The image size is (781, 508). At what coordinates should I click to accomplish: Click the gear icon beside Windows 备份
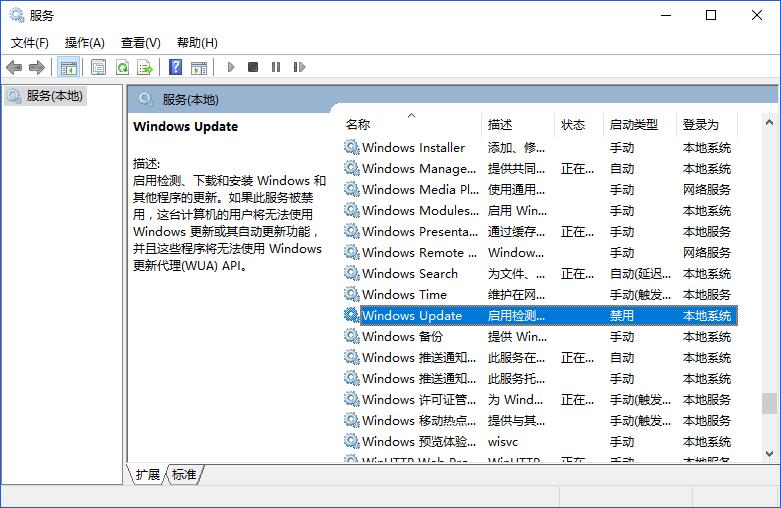(352, 336)
